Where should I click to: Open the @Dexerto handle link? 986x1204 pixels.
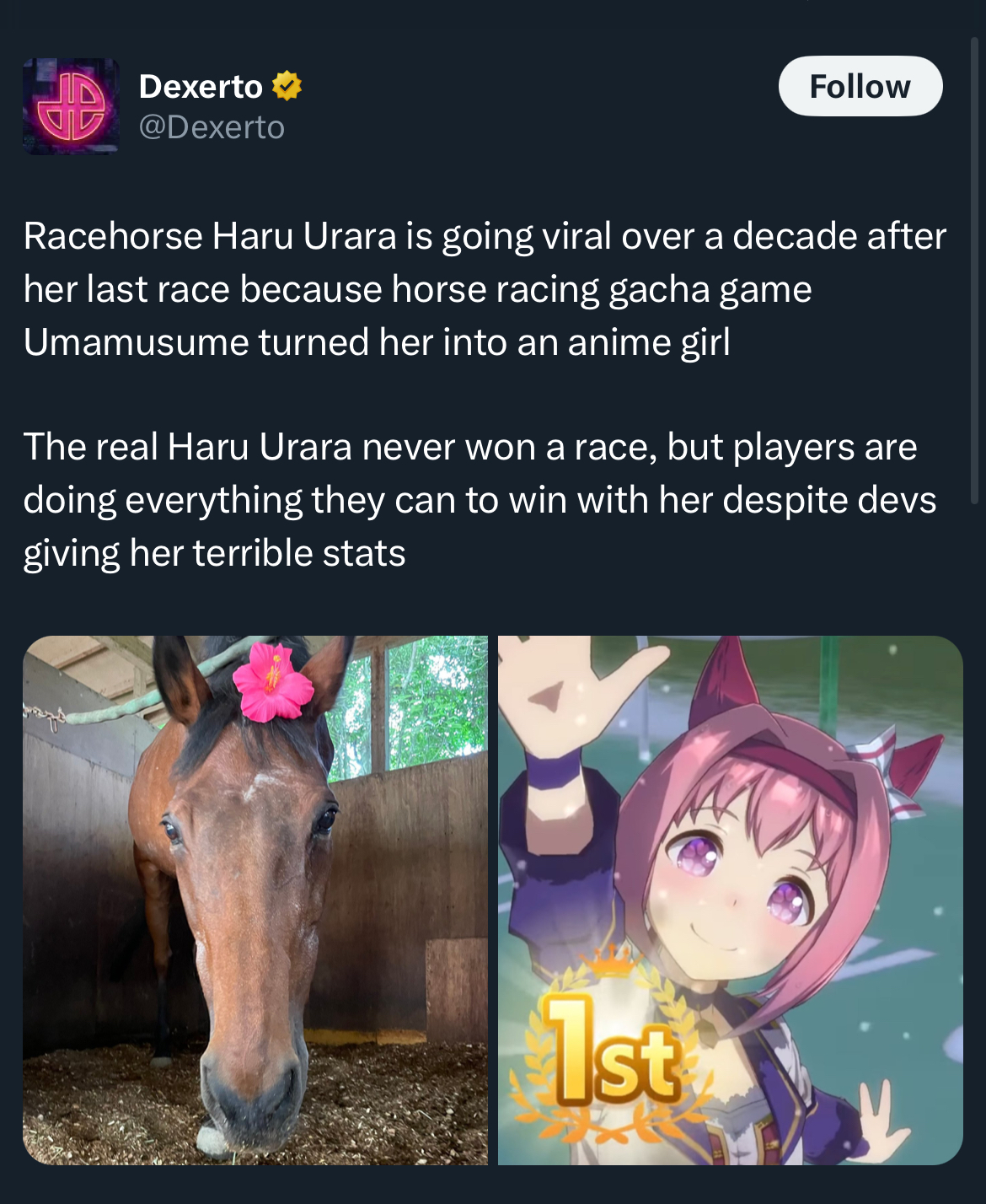212,127
